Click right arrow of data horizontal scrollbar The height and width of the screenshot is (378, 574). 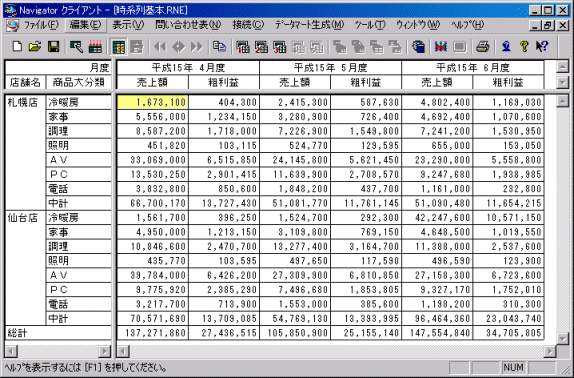coord(549,351)
